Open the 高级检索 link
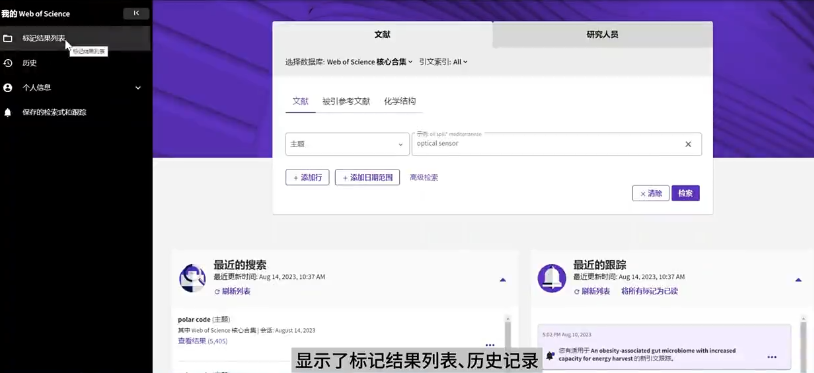The height and width of the screenshot is (373, 814). (x=424, y=177)
